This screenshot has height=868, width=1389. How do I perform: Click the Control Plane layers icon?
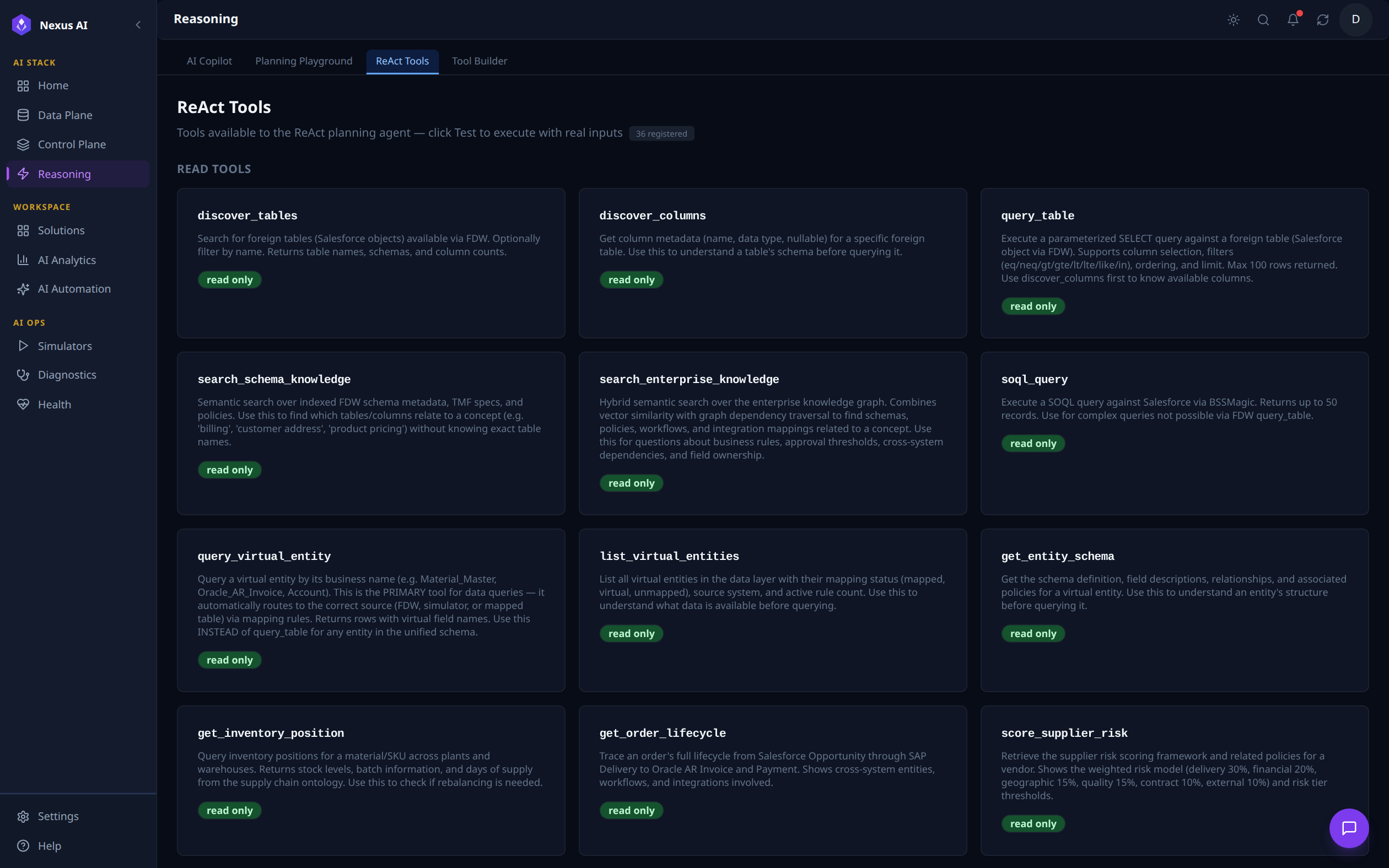point(23,144)
